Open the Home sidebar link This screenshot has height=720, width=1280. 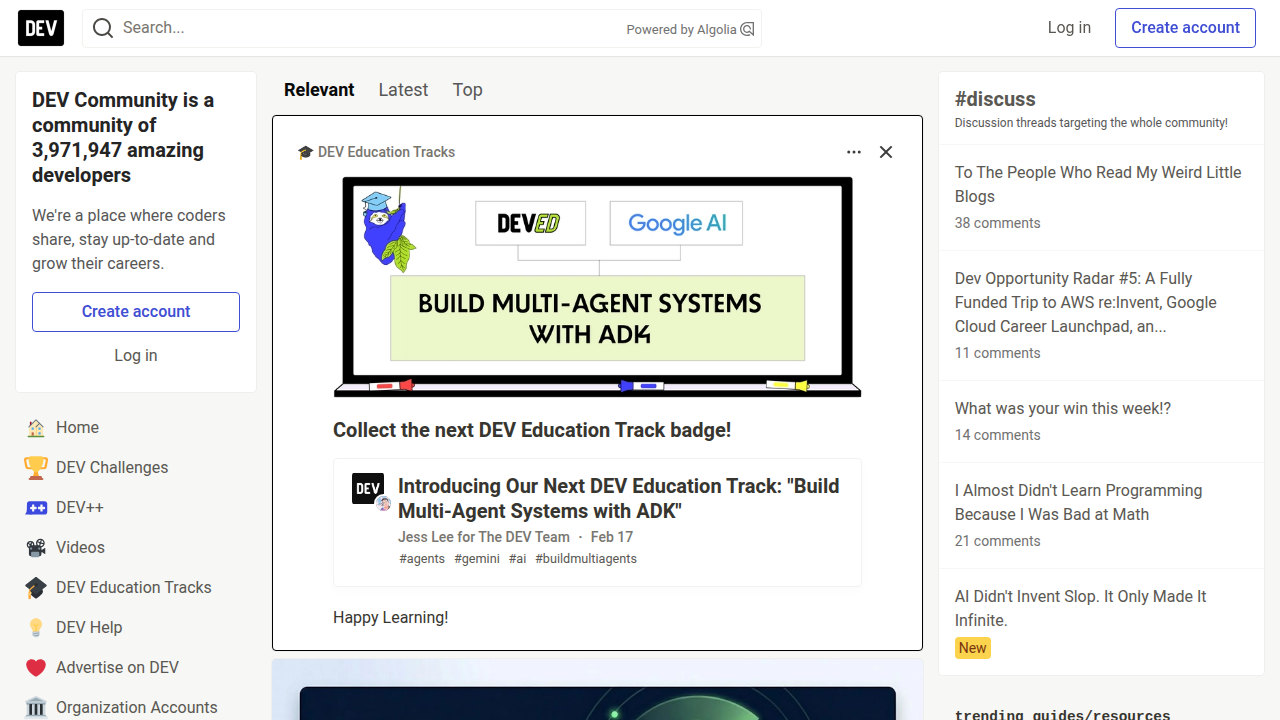coord(136,428)
